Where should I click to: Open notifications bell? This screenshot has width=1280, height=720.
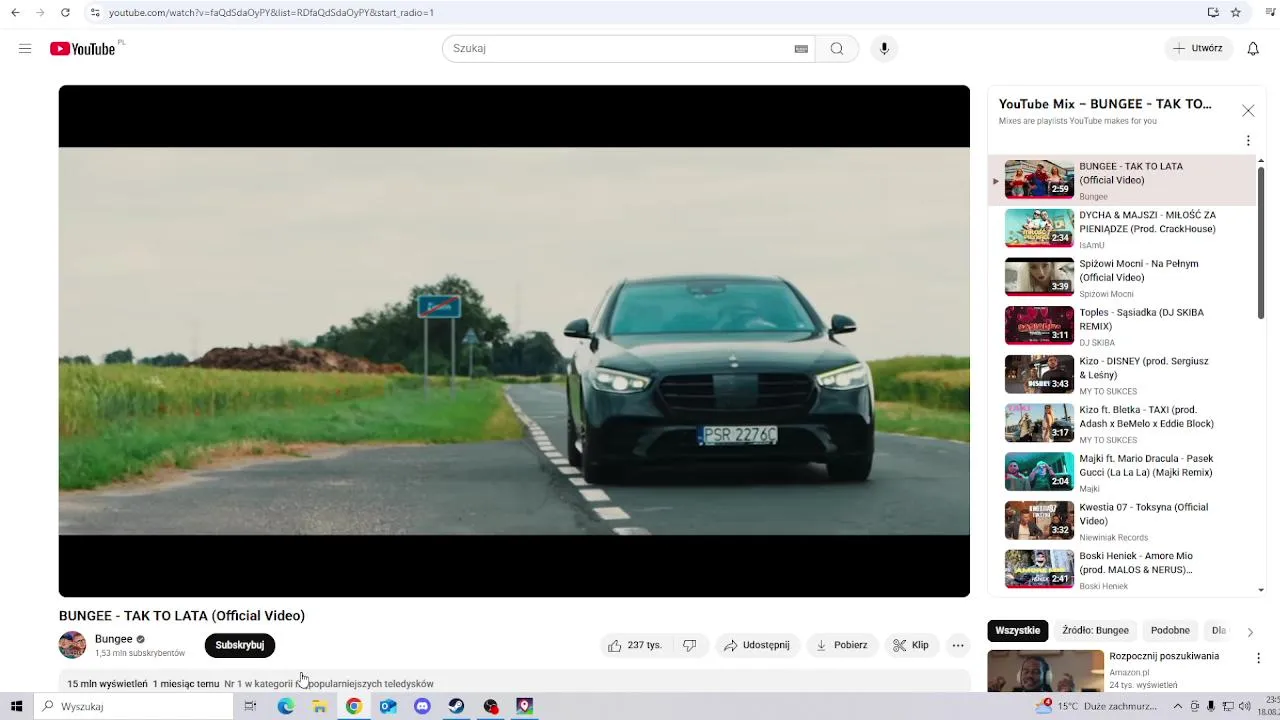(x=1253, y=48)
